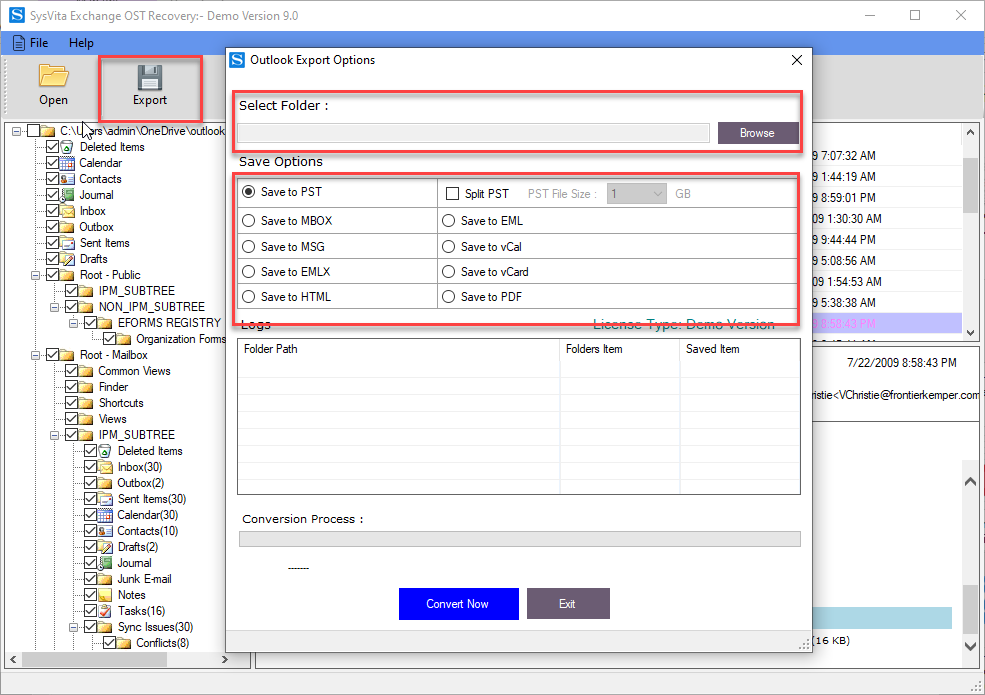
Task: Collapse the EFORMS REGISTRY node
Action: point(73,323)
